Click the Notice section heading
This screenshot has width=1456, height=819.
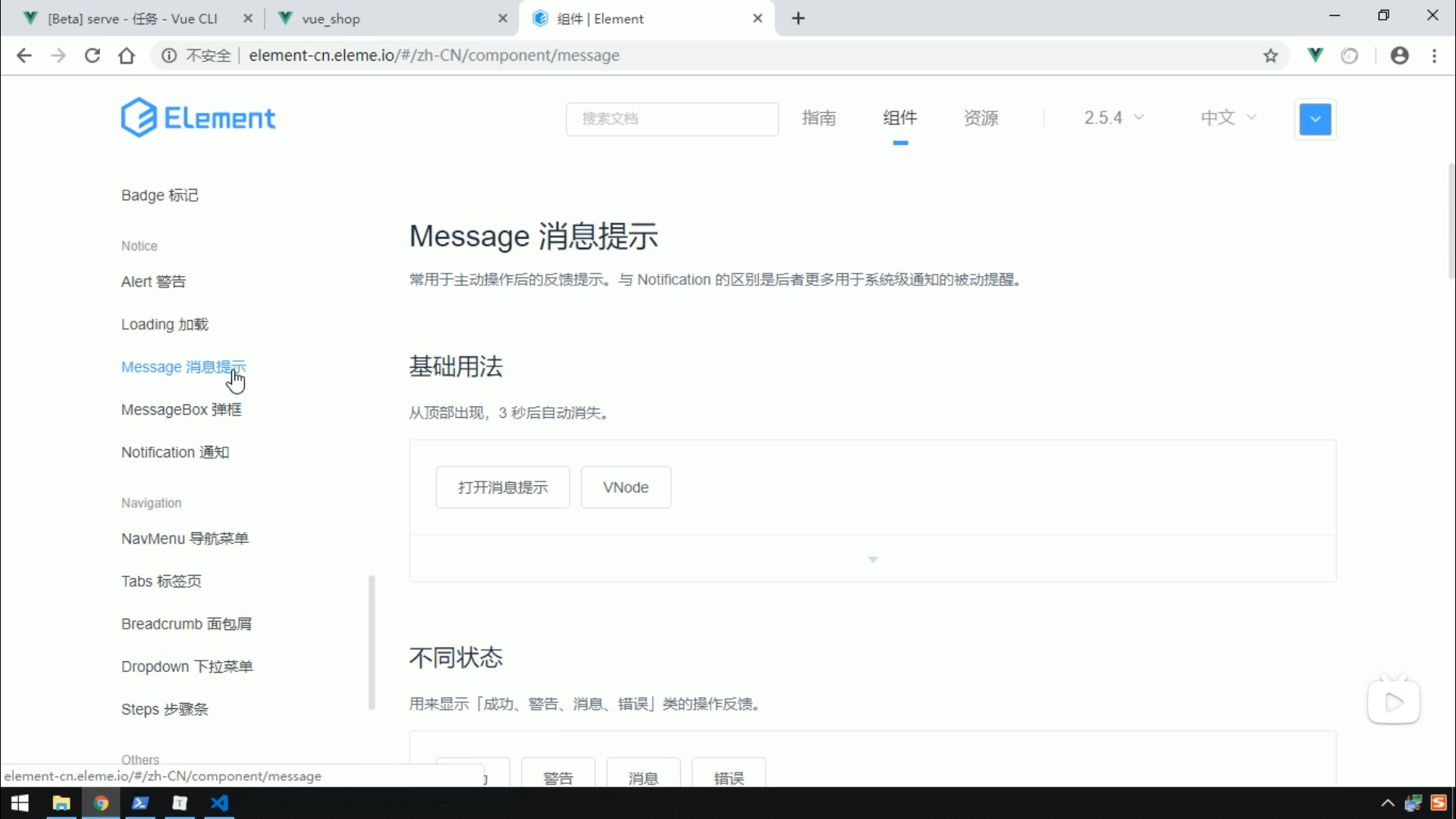140,246
